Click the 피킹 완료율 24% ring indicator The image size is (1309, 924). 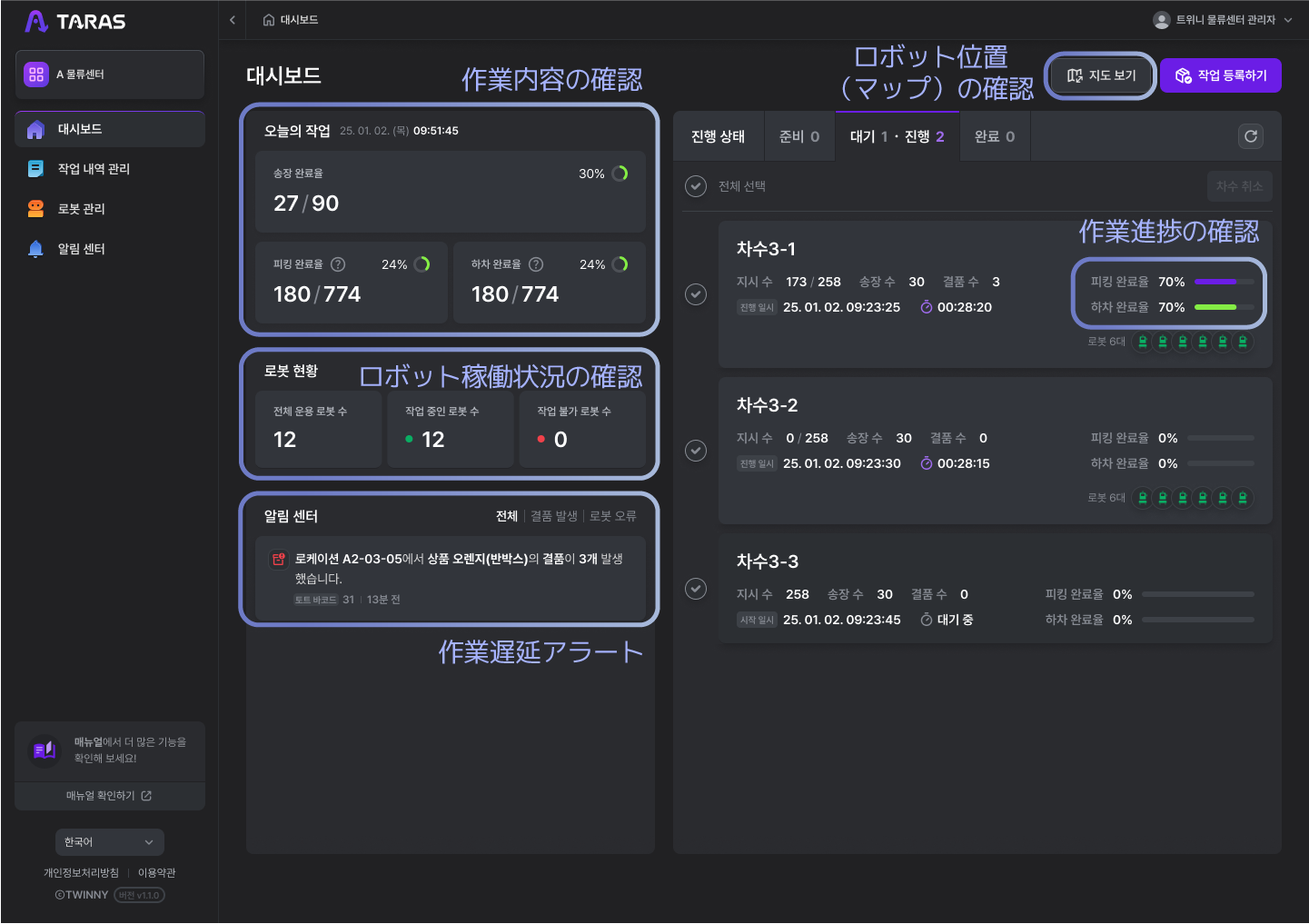tap(422, 264)
